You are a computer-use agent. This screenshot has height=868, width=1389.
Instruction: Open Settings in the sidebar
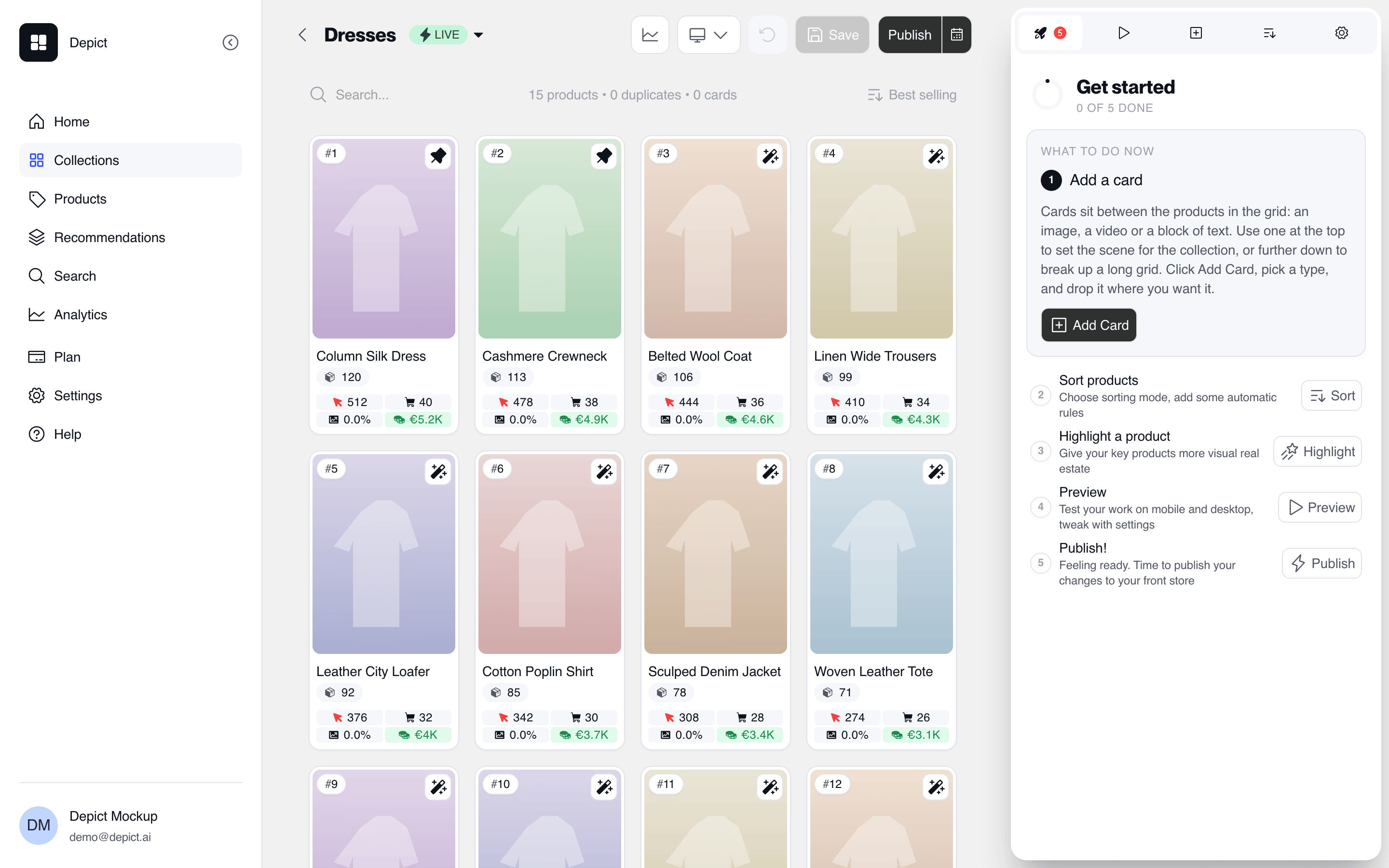click(130, 395)
